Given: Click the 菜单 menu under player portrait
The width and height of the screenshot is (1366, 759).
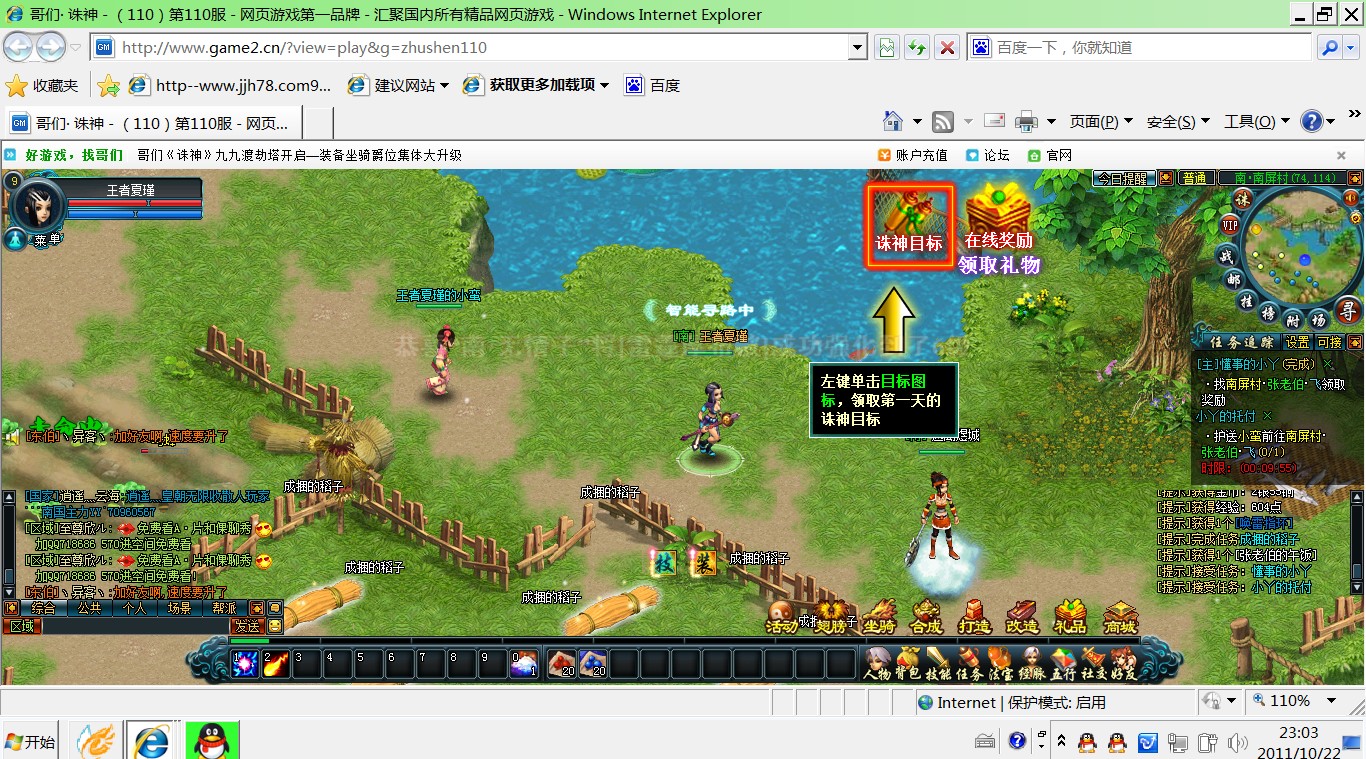Looking at the screenshot, I should [x=47, y=240].
